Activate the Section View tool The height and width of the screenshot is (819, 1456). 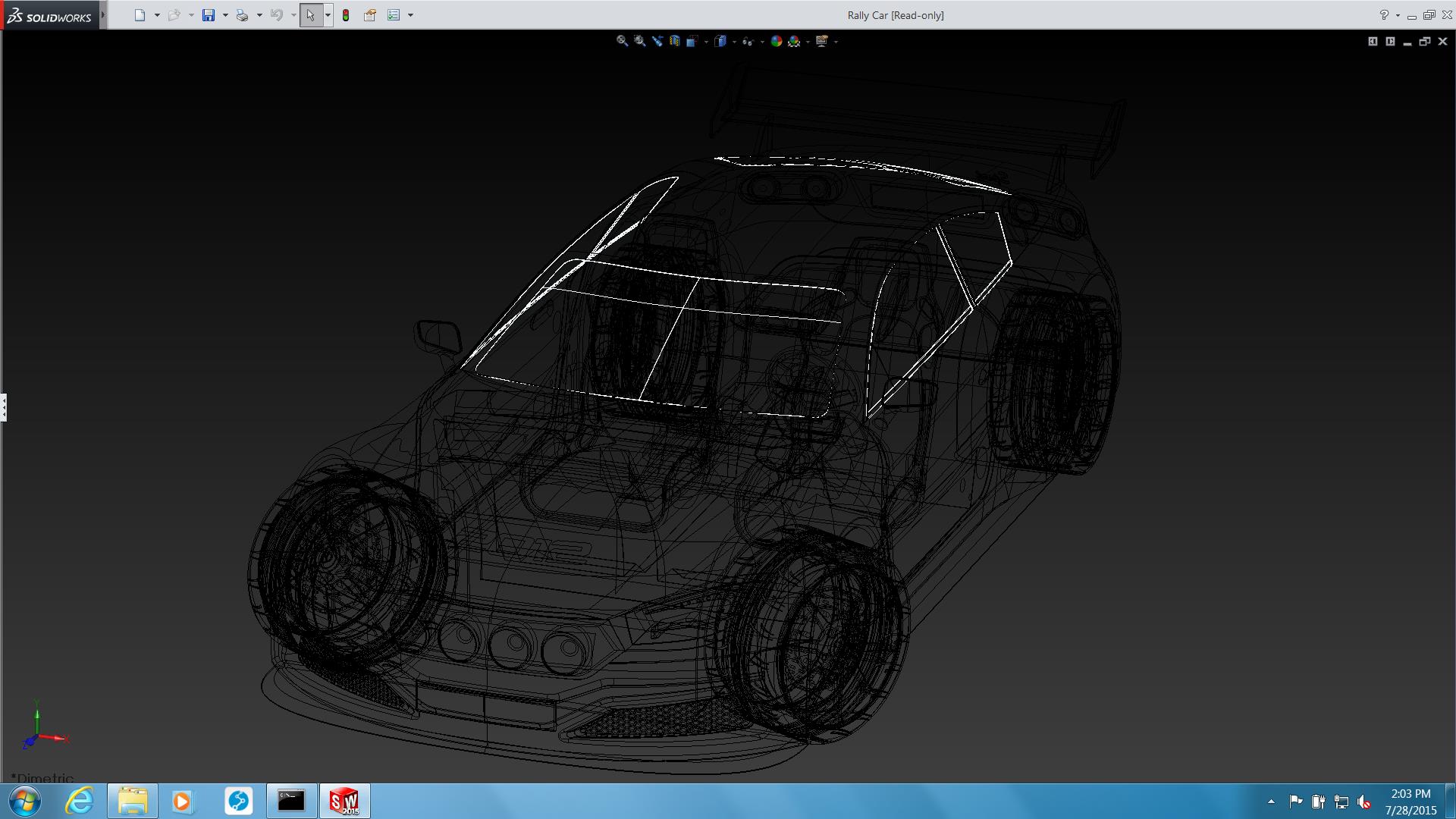[x=674, y=42]
